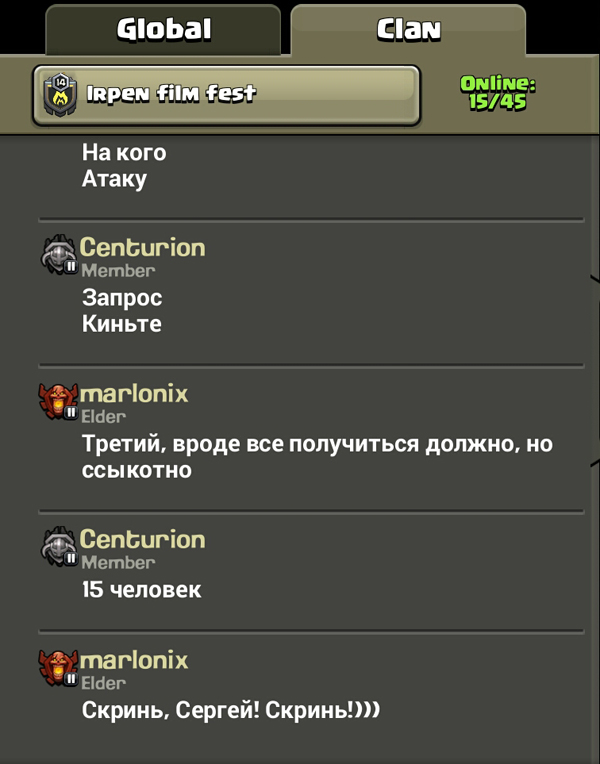Select the 'Скринь, Сергей! Скринь!)))' message
Image resolution: width=600 pixels, height=764 pixels.
point(231,710)
